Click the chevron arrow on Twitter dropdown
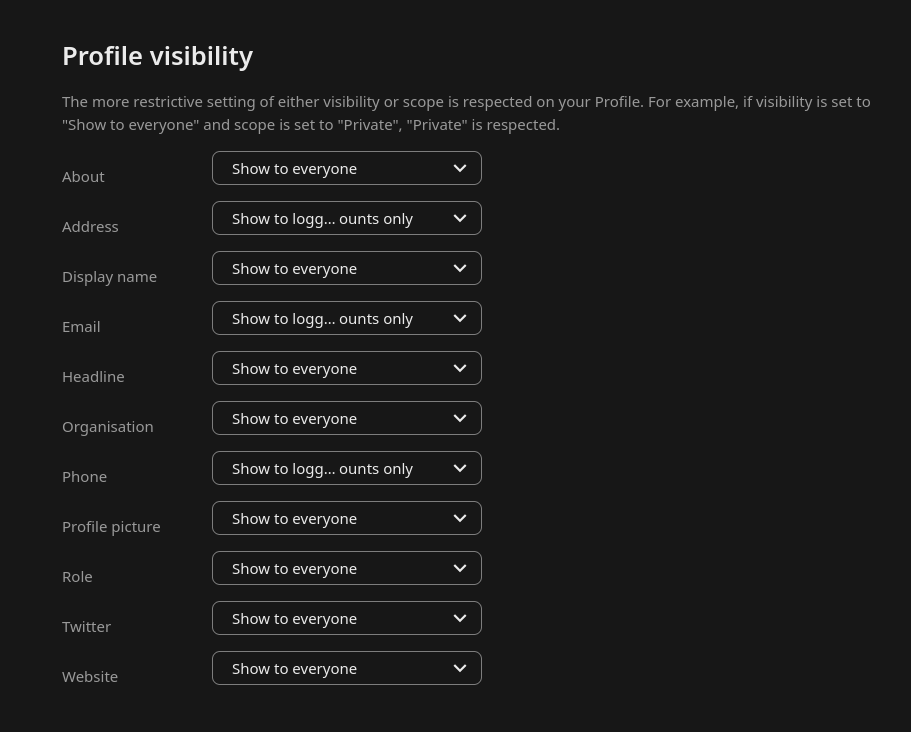The image size is (911, 732). pyautogui.click(x=460, y=618)
